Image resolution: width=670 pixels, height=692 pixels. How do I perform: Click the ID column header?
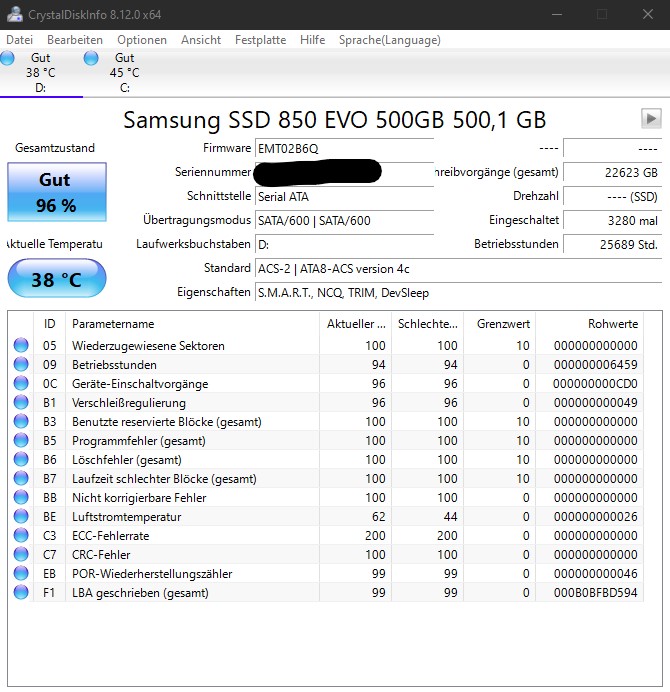pyautogui.click(x=49, y=323)
